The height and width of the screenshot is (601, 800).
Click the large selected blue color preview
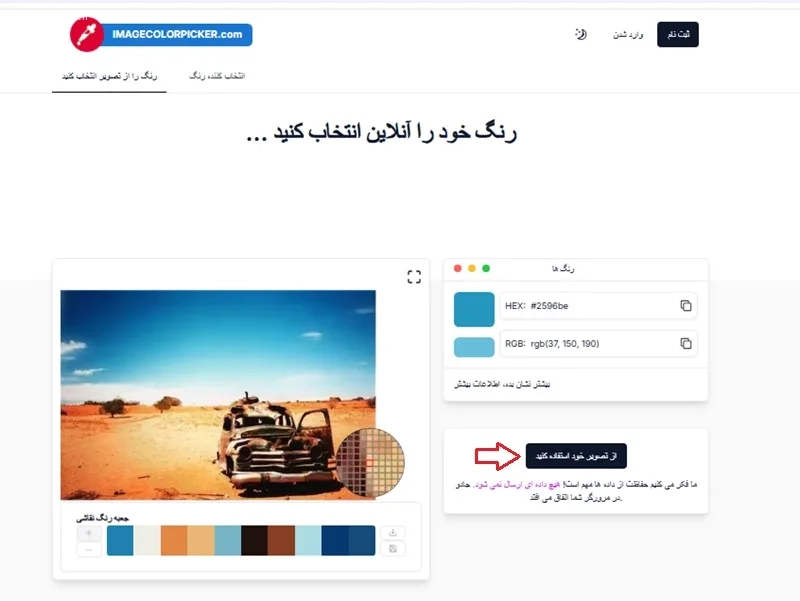point(474,309)
